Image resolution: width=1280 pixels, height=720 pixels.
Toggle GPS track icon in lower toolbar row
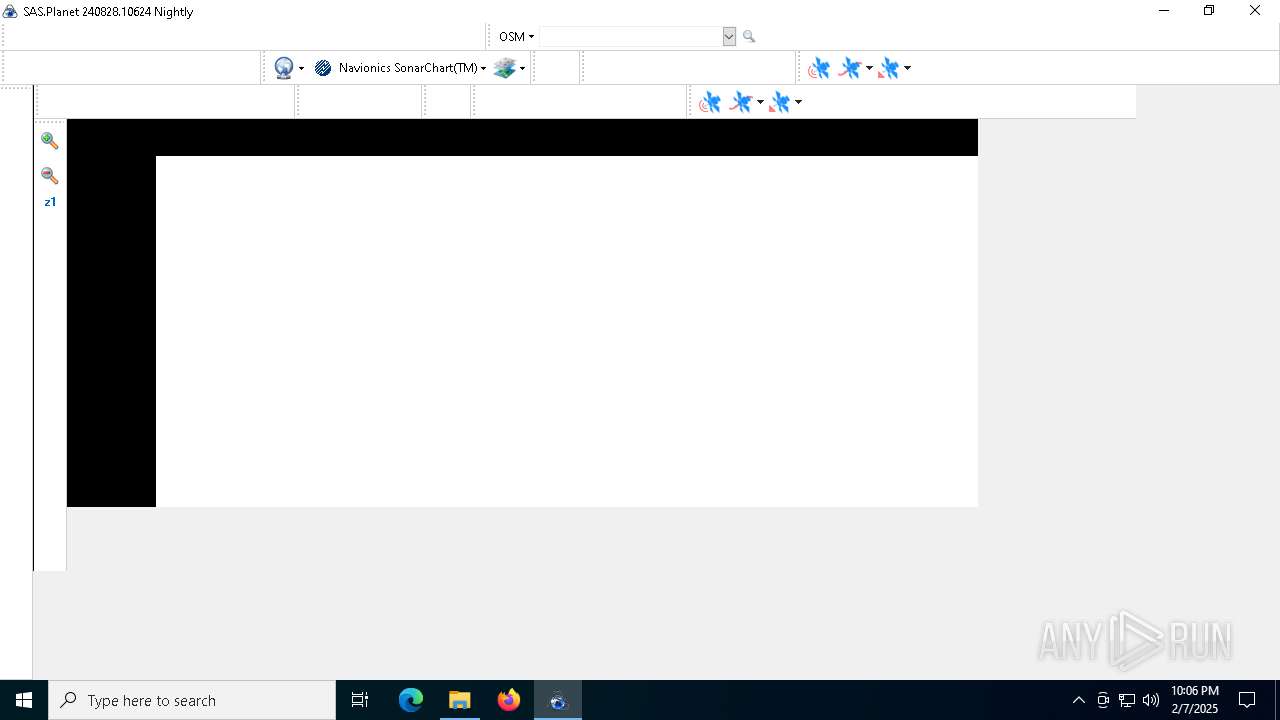point(741,102)
